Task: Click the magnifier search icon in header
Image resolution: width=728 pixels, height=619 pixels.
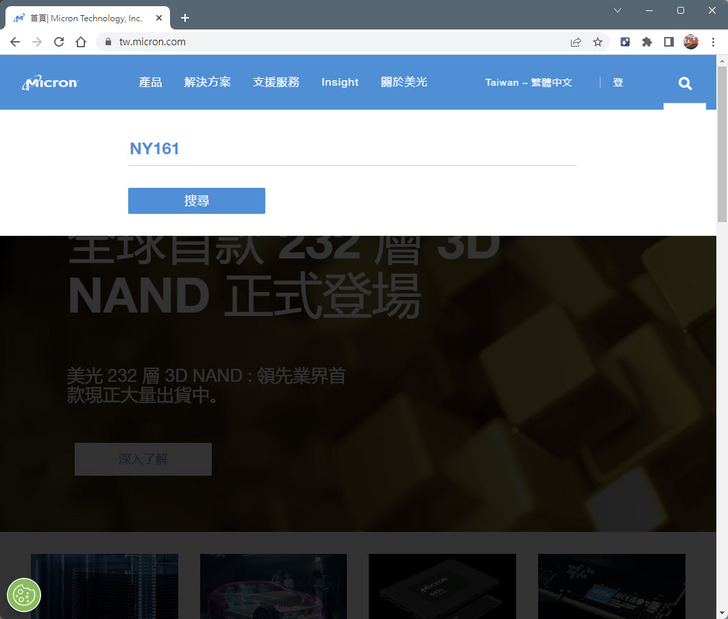Action: [x=685, y=83]
